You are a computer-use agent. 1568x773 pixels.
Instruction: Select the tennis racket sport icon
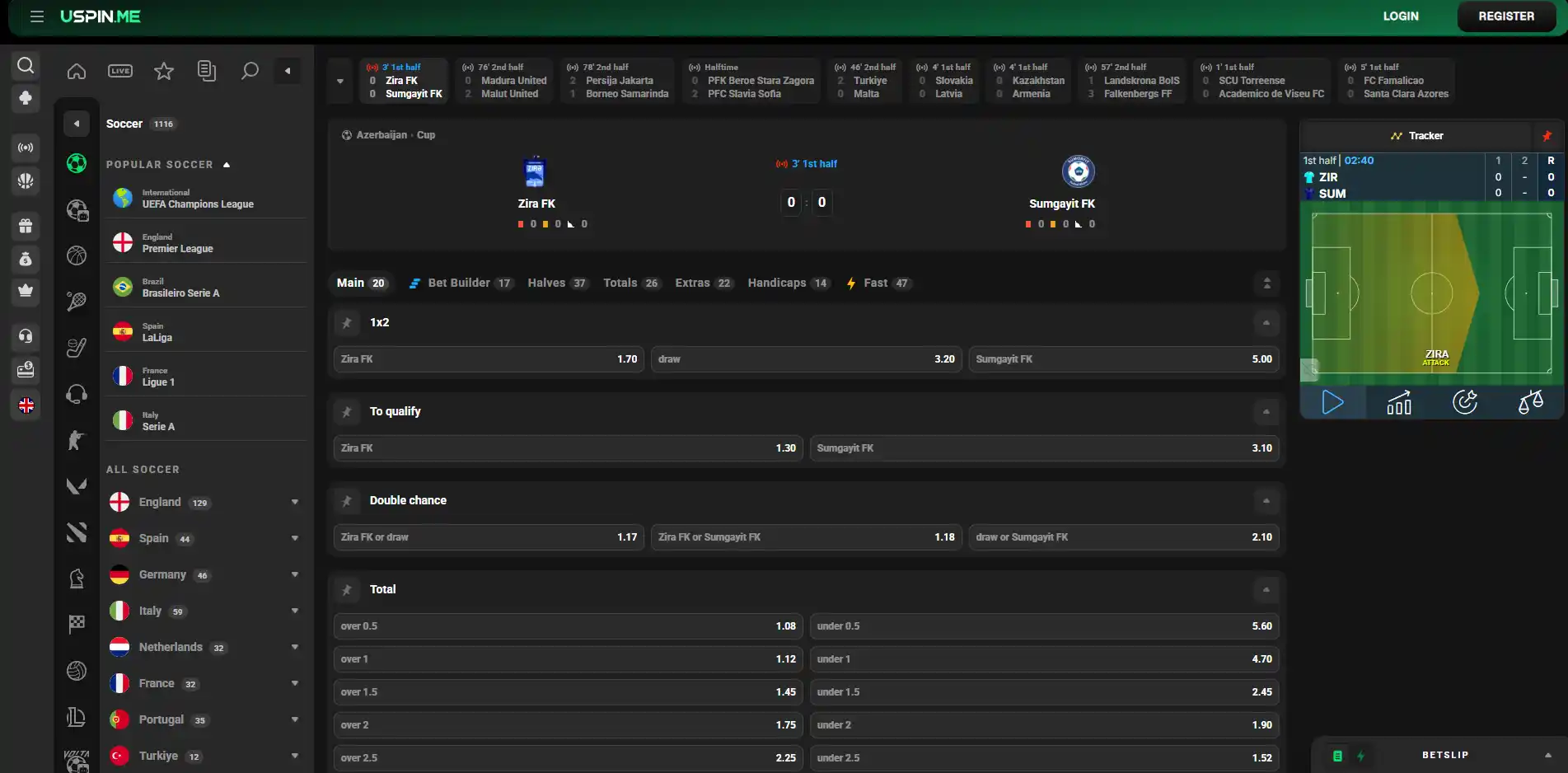point(77,302)
